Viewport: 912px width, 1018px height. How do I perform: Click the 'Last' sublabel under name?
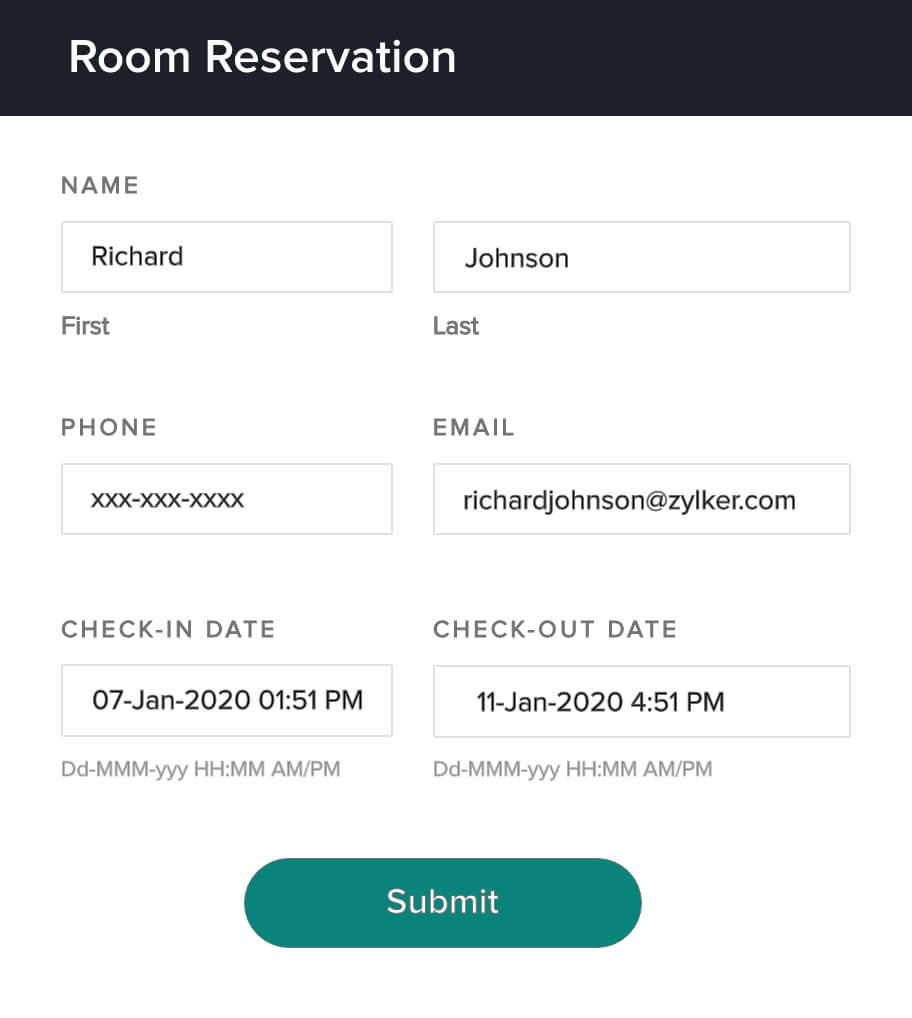[x=456, y=326]
